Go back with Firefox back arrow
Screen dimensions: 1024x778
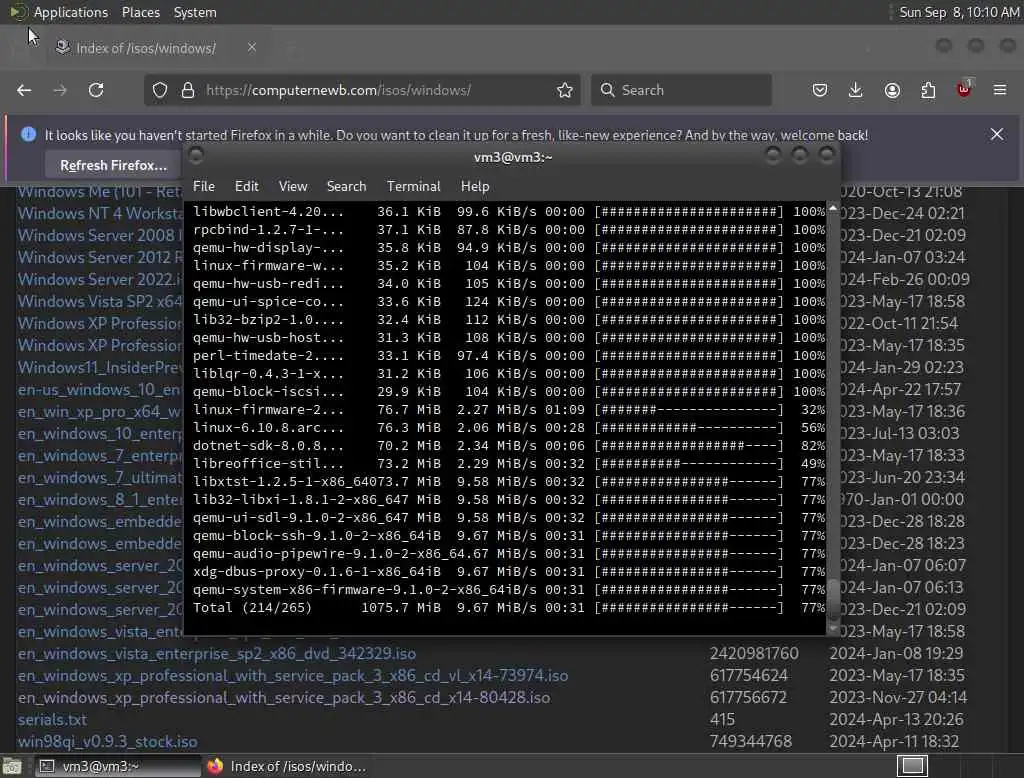[x=24, y=90]
